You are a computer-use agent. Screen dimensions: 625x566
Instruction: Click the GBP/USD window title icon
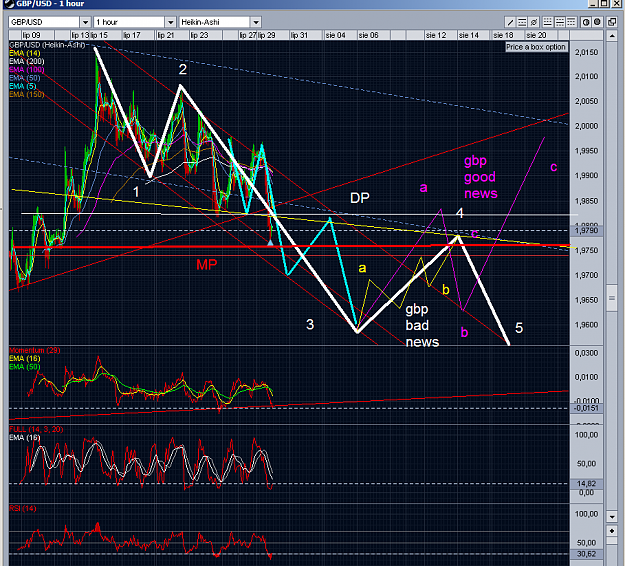pos(8,4)
